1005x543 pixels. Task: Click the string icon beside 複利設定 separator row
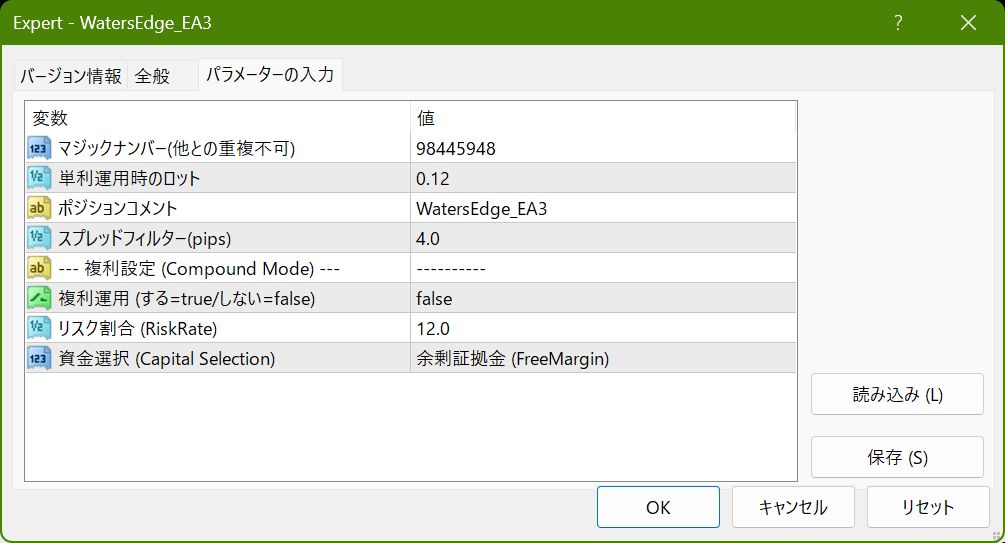pyautogui.click(x=39, y=268)
